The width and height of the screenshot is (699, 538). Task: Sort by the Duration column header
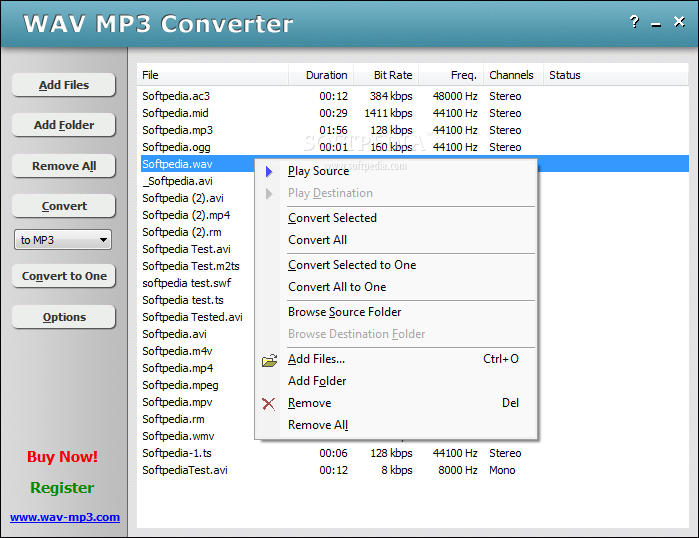(321, 75)
